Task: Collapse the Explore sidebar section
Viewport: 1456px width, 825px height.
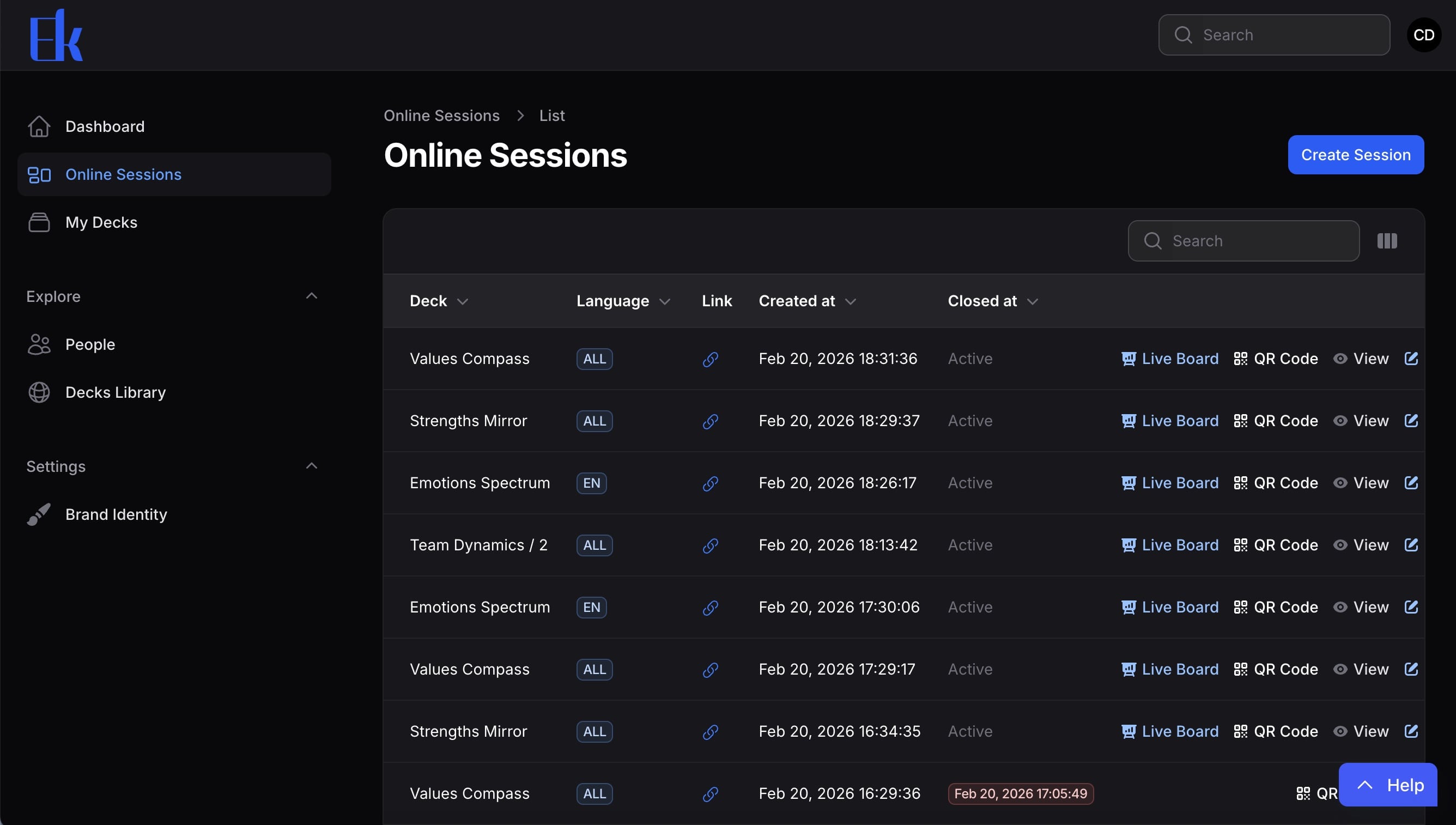Action: pos(311,296)
